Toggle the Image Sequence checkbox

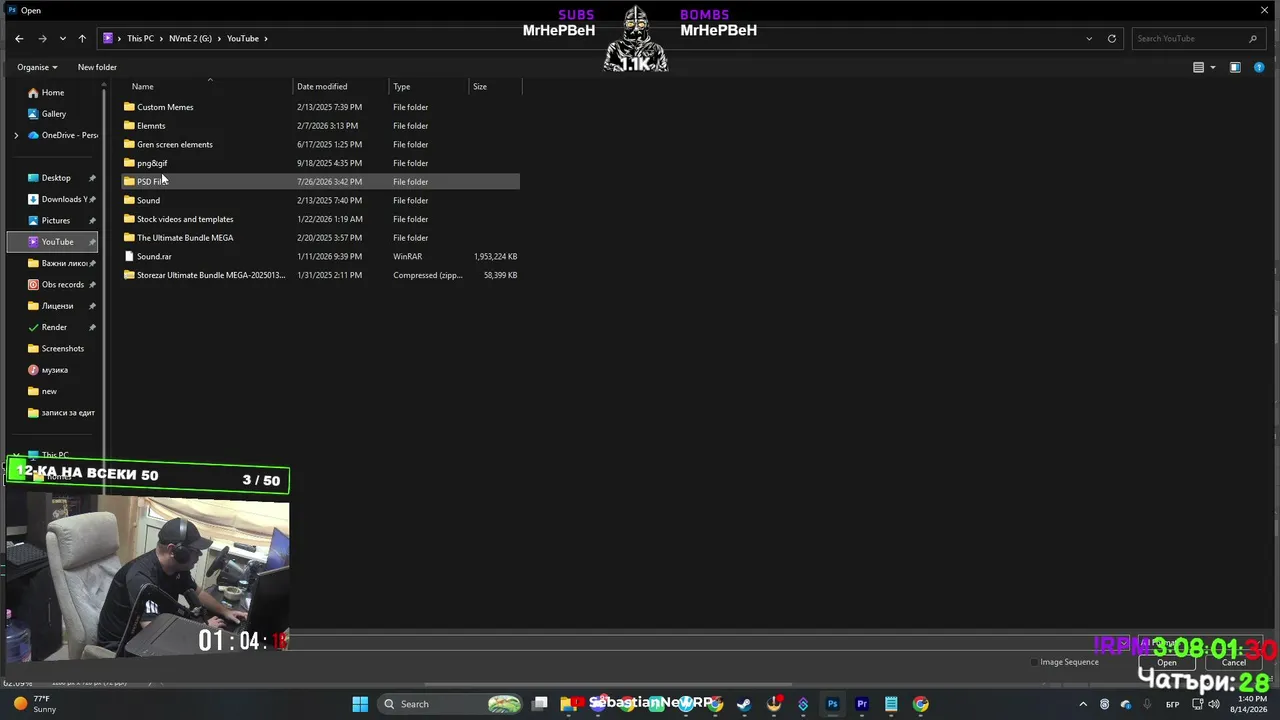click(x=1034, y=662)
